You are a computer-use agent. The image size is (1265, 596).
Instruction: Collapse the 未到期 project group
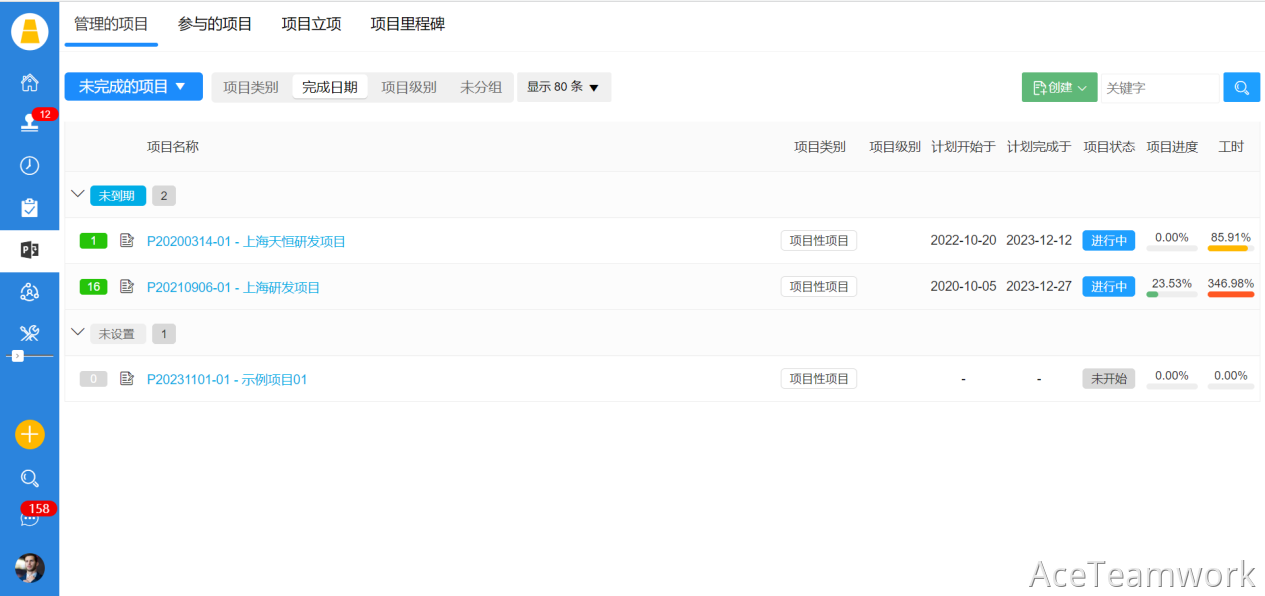point(78,195)
